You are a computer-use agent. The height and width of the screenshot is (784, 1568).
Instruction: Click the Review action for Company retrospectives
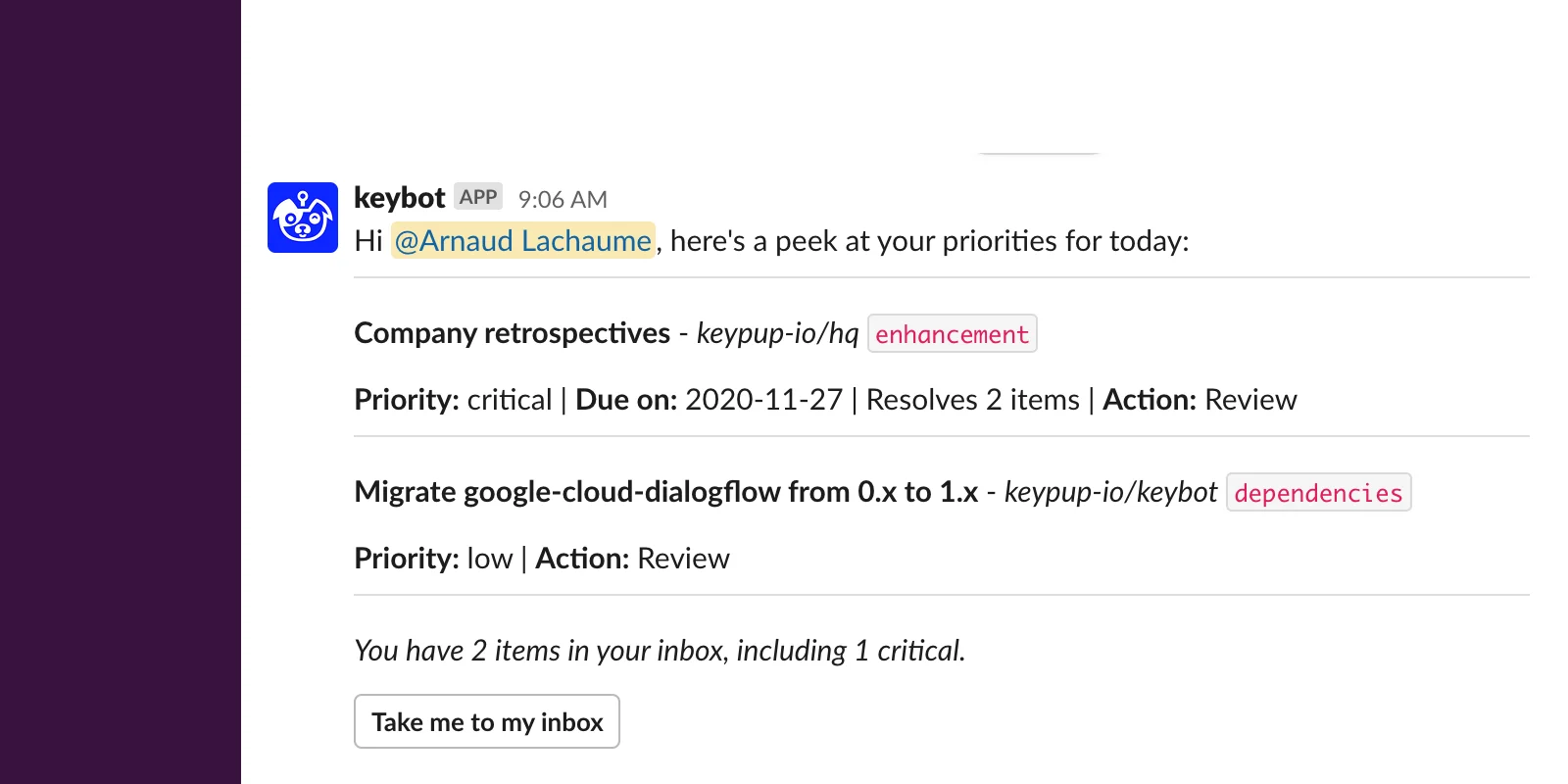click(1252, 400)
